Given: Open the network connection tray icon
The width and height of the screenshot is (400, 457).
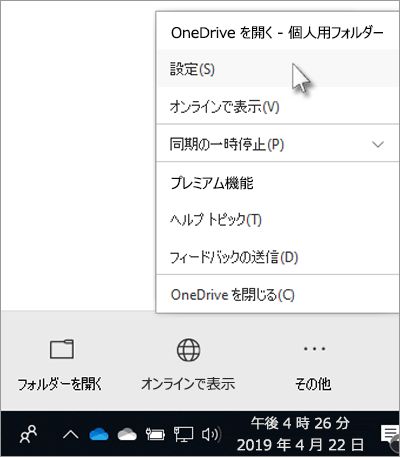Looking at the screenshot, I should click(x=183, y=434).
